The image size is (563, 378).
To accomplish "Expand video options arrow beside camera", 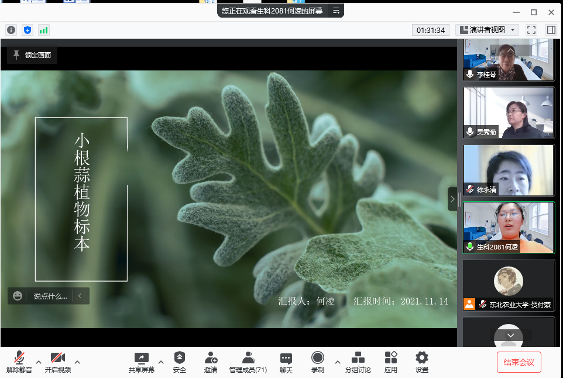I will point(77,362).
